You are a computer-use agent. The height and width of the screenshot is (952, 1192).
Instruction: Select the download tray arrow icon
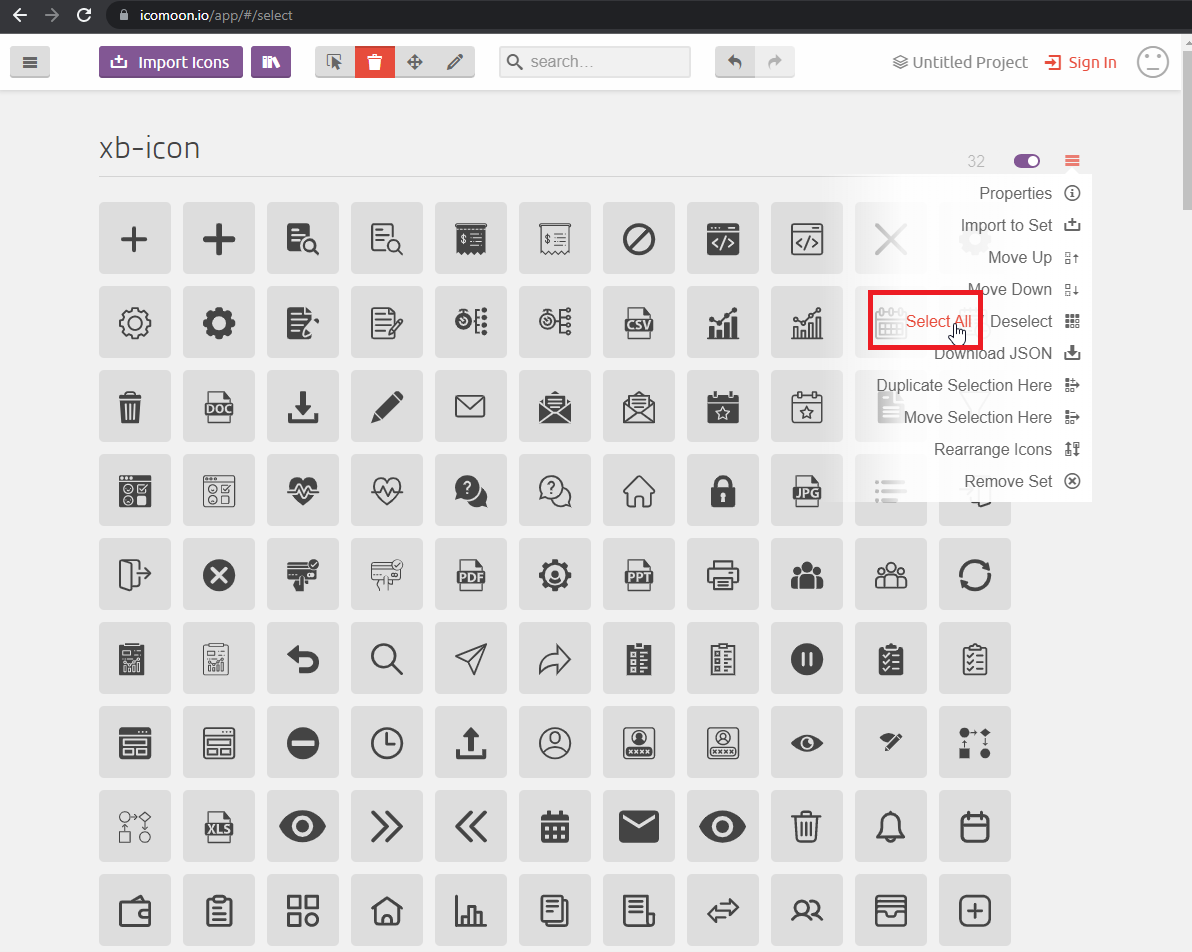point(303,406)
